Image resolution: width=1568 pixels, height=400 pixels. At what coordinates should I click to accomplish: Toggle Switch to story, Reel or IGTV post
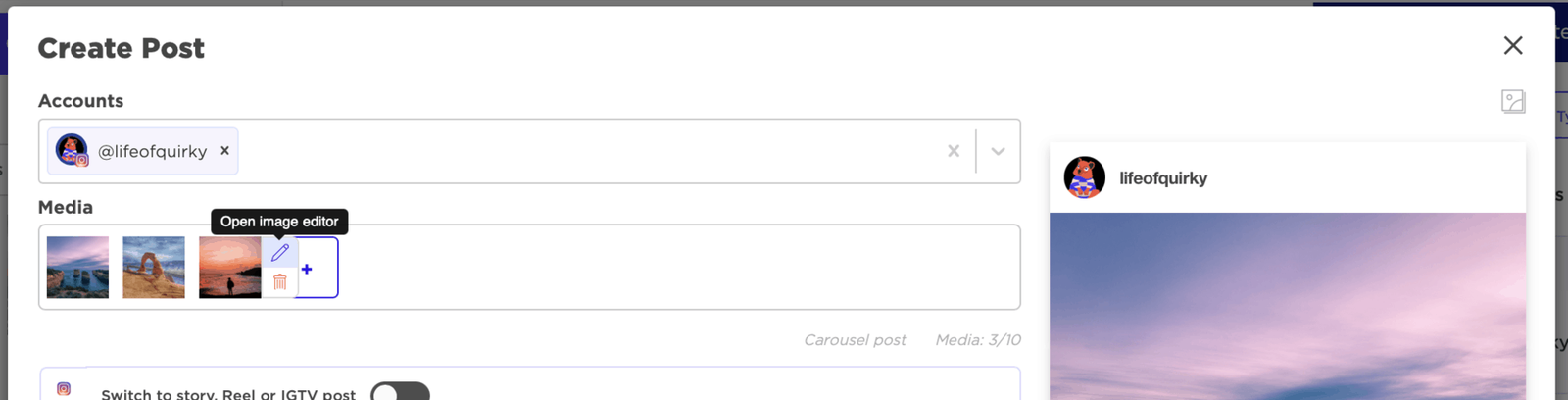click(x=400, y=393)
